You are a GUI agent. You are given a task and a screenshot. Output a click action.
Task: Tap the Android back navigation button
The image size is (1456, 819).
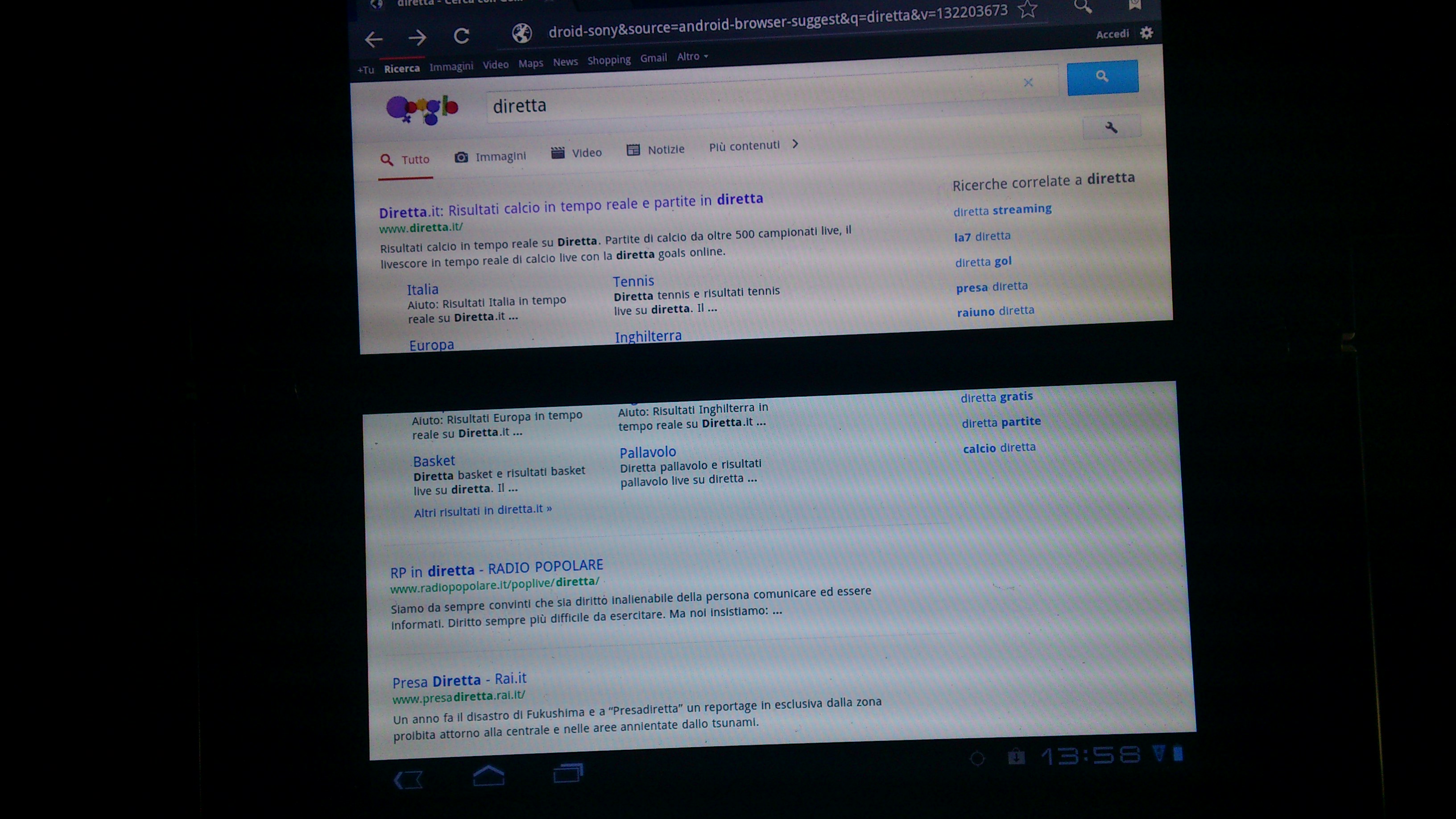(x=408, y=780)
